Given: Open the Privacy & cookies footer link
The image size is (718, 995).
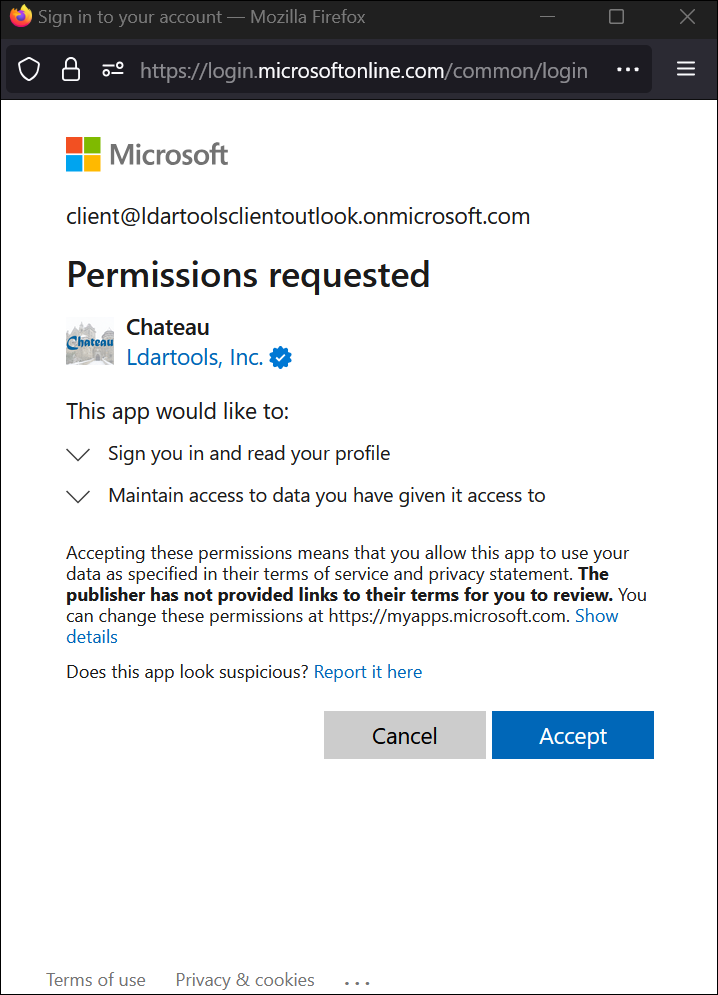Looking at the screenshot, I should [x=245, y=980].
